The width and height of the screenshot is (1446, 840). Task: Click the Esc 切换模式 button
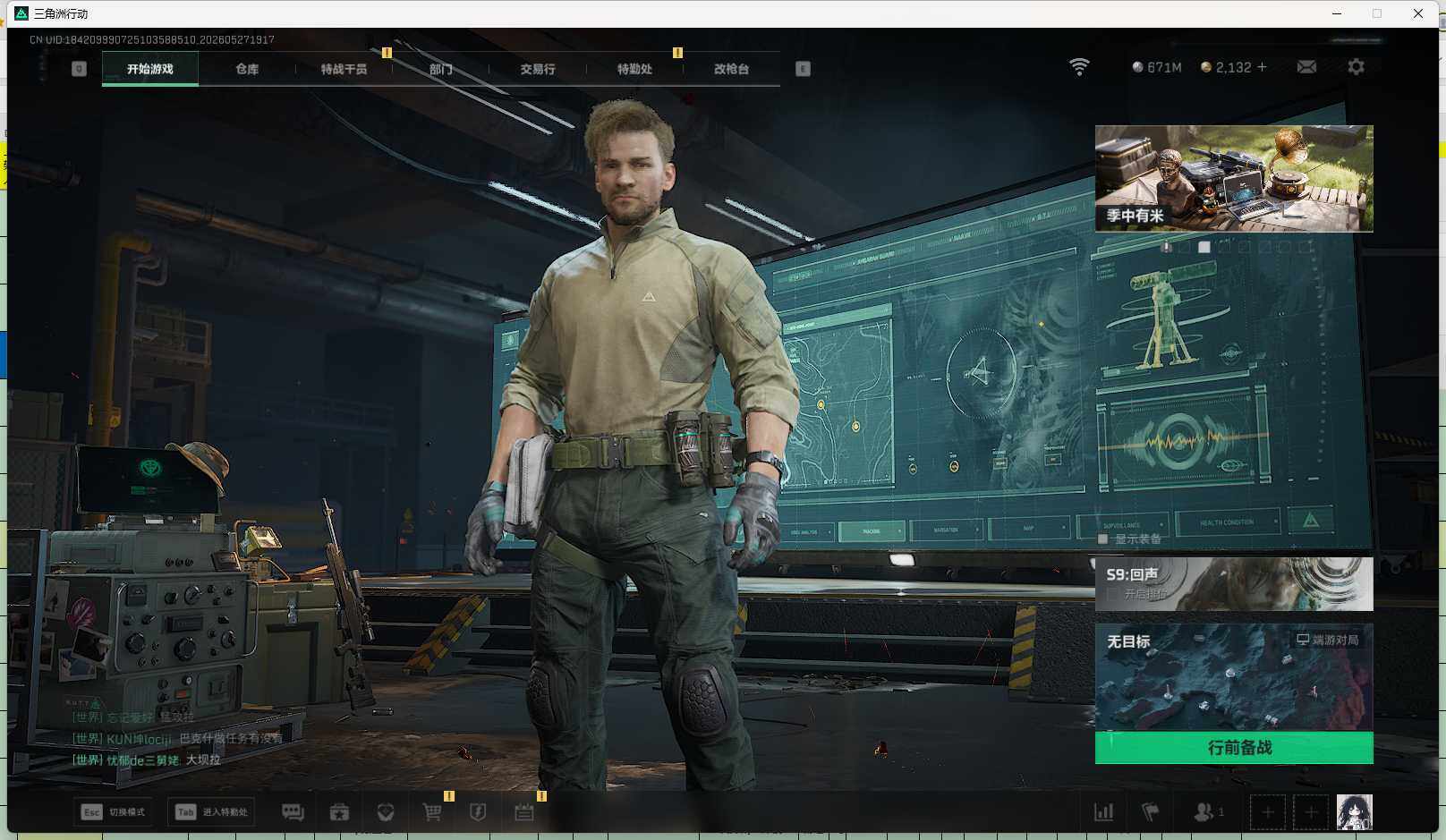click(114, 811)
